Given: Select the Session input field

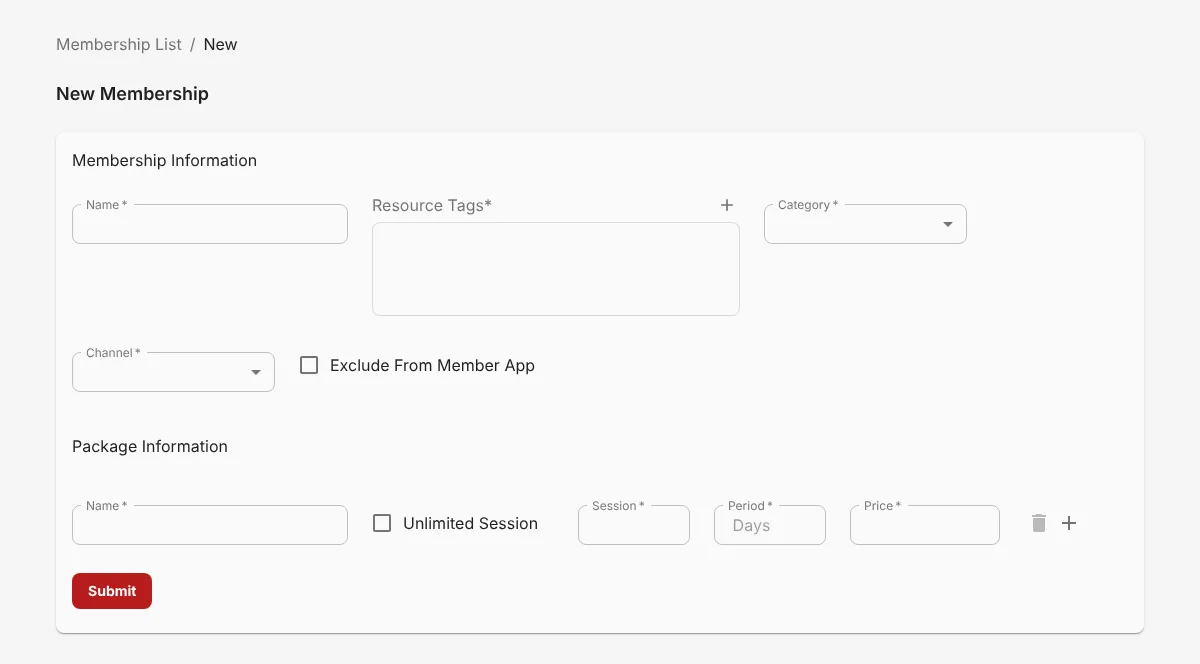Looking at the screenshot, I should coord(634,525).
